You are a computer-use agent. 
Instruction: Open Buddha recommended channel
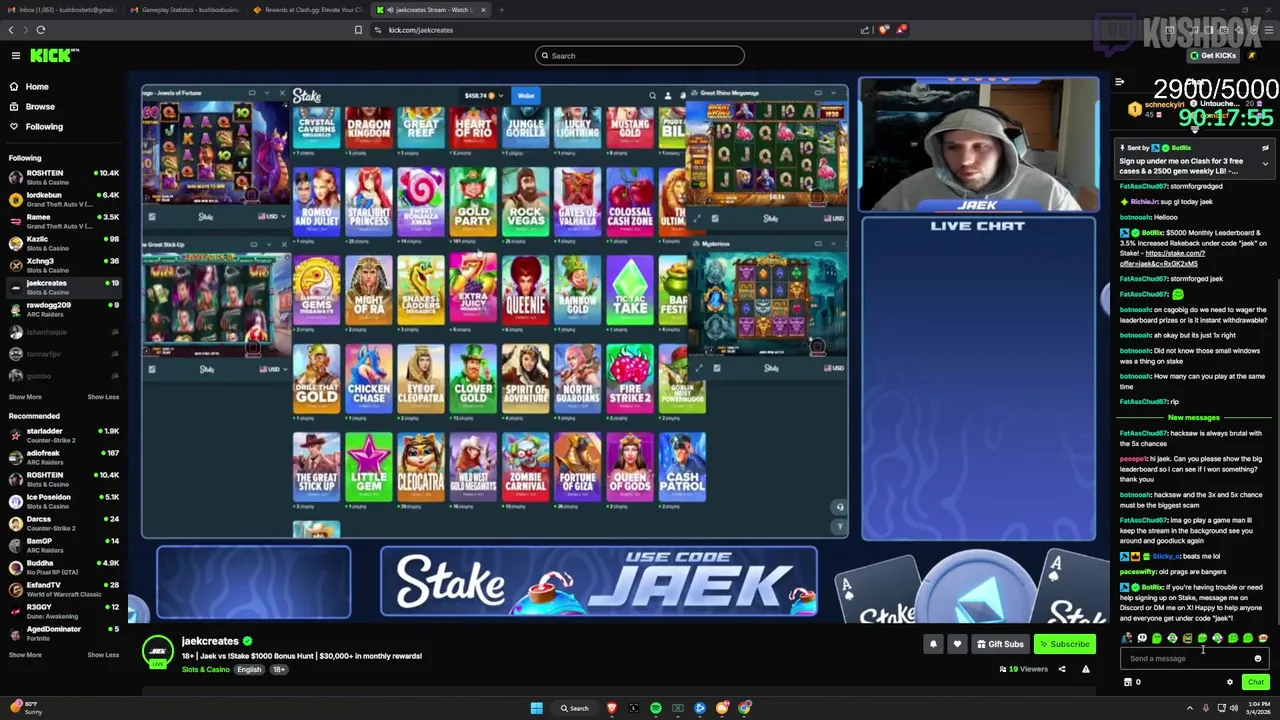[64, 567]
